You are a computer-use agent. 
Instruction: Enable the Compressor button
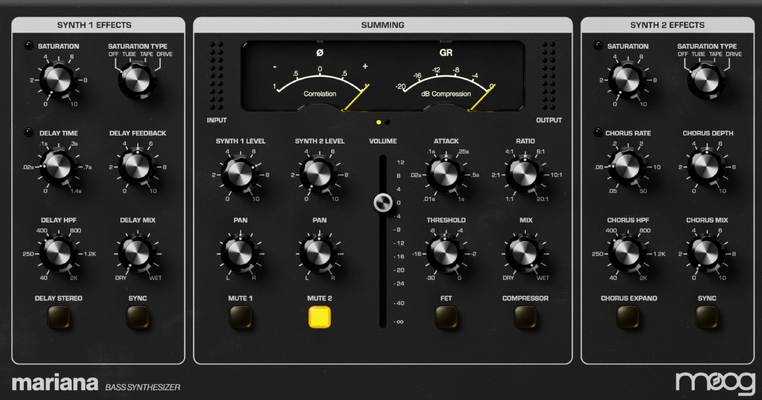click(525, 317)
